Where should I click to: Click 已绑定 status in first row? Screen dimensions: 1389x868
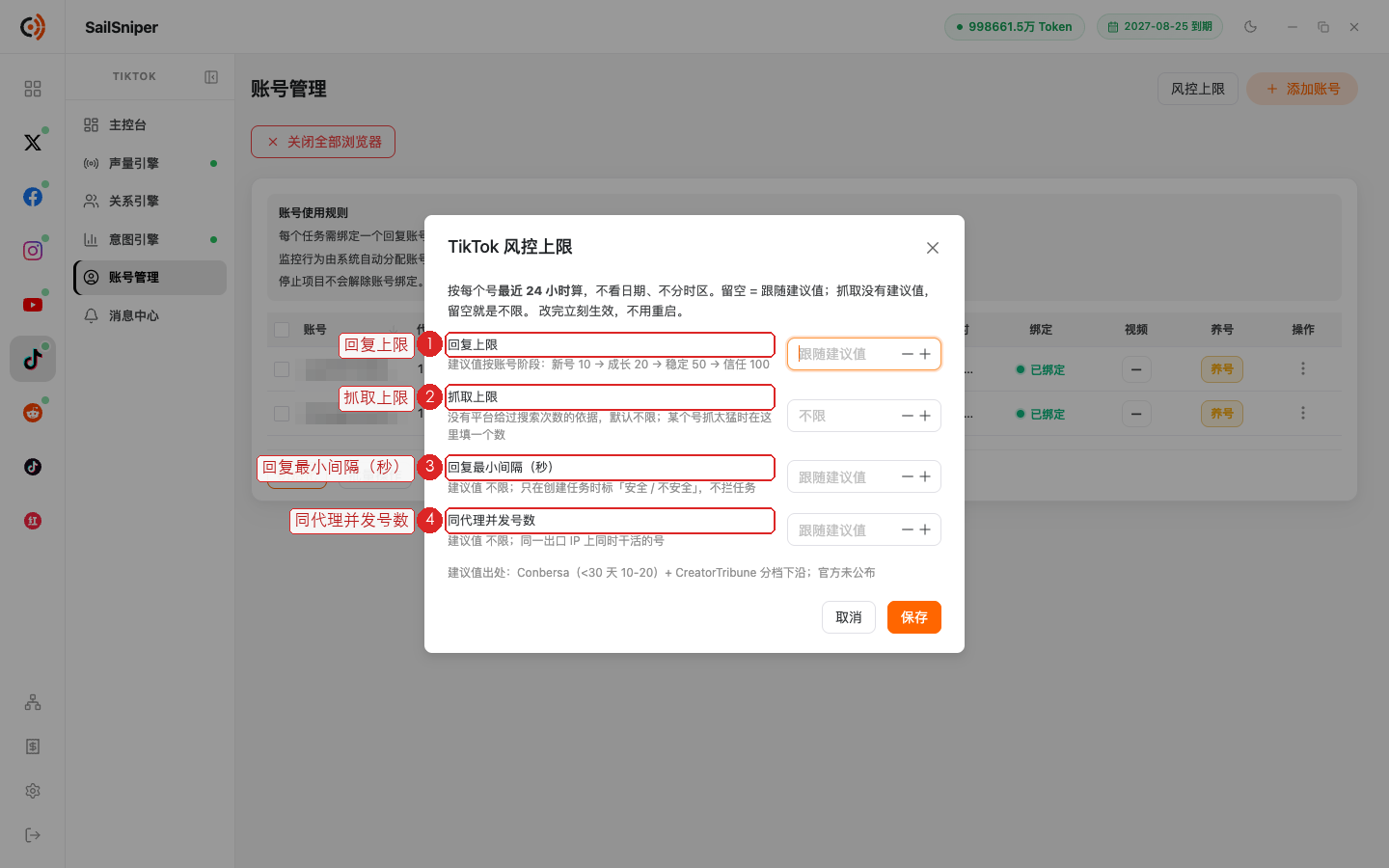point(1041,369)
